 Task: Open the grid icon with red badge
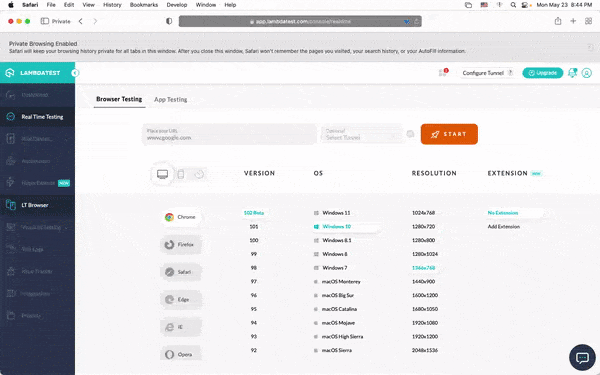pos(443,73)
